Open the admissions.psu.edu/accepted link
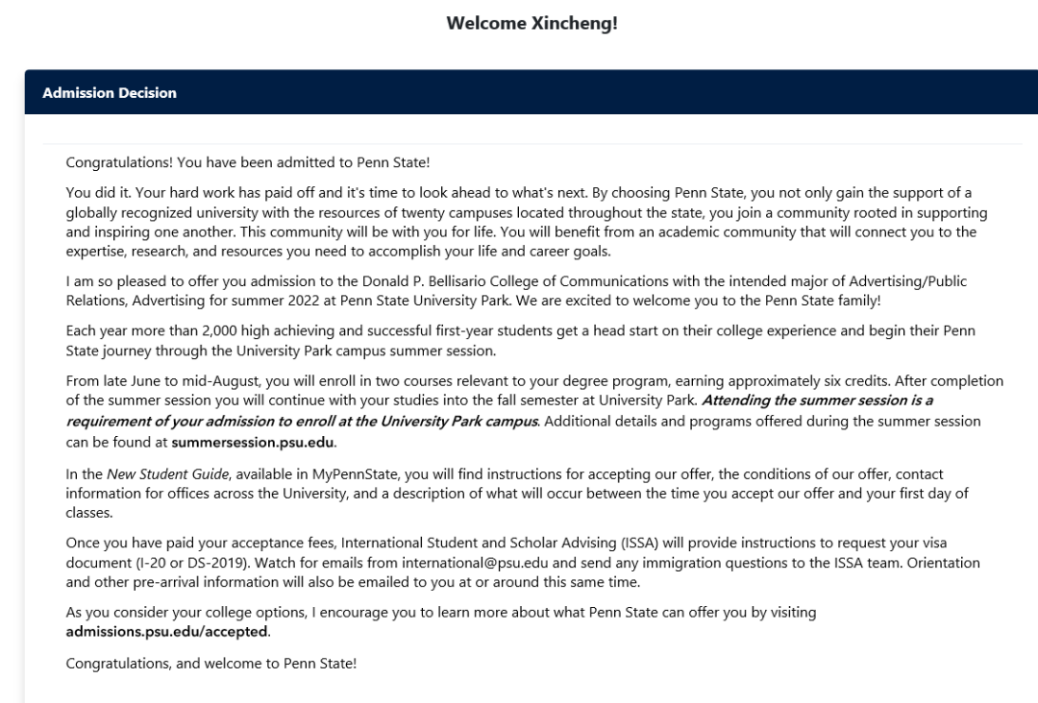 click(166, 632)
